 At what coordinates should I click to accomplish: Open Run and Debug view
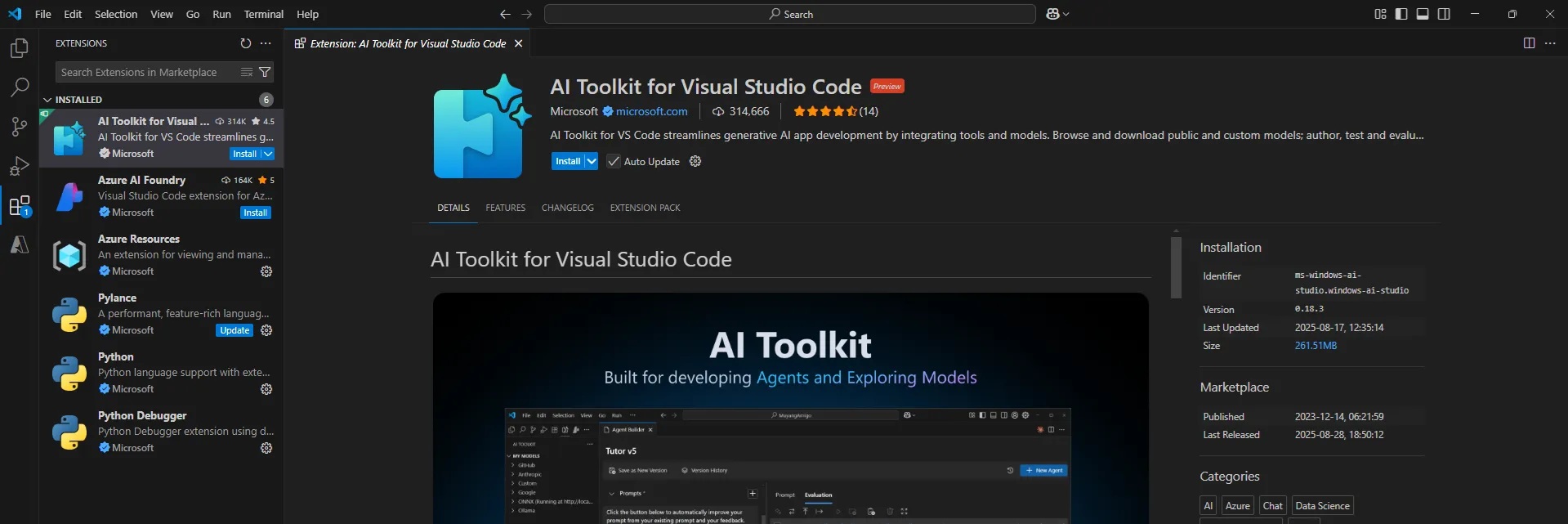click(20, 166)
